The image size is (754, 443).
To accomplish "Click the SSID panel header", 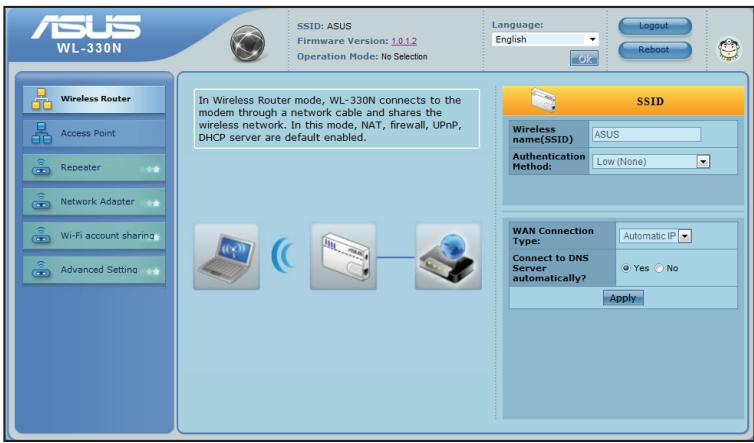I will [623, 101].
